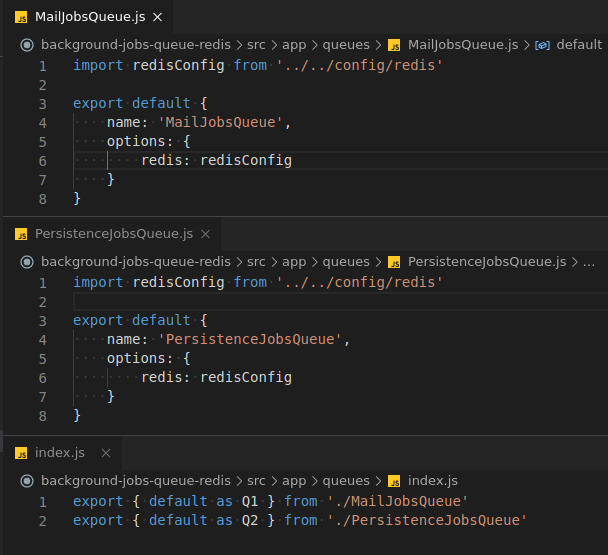Viewport: 608px width, 555px height.
Task: Click the JS icon in MailJobsQueue breadcrumb
Action: point(394,45)
